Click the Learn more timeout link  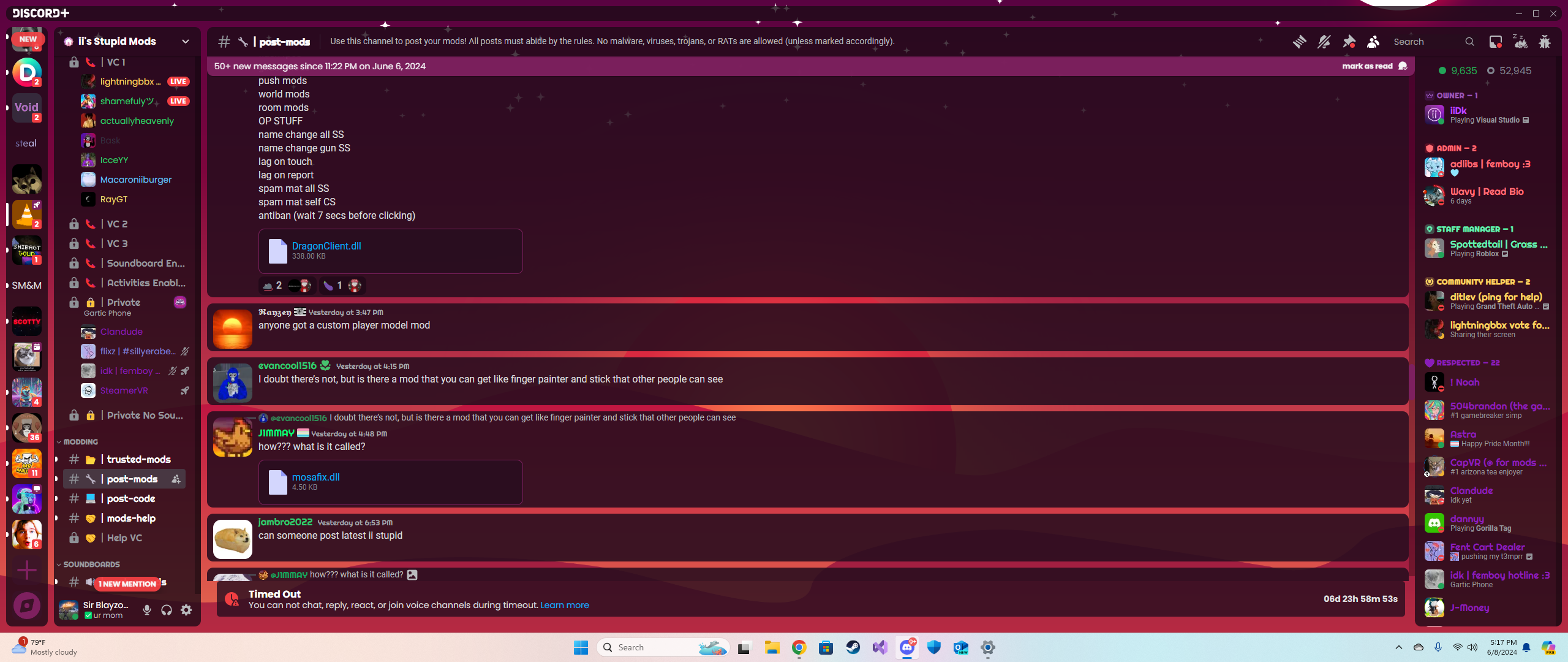(564, 606)
